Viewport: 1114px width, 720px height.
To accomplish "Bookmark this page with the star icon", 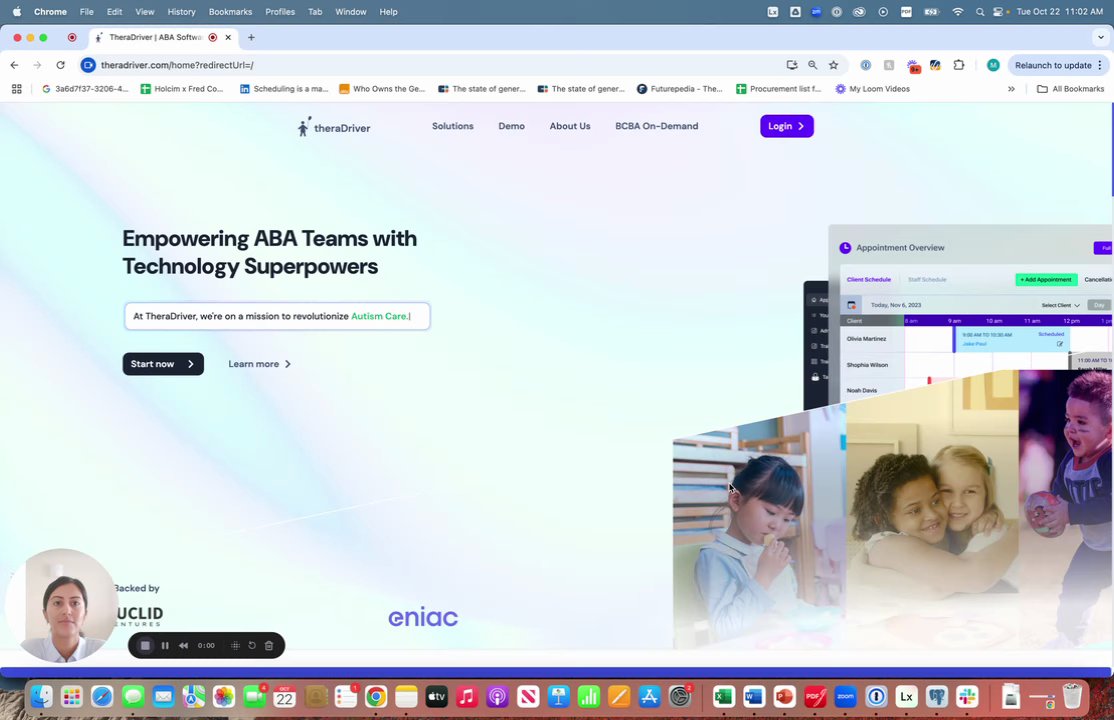I will [x=833, y=65].
